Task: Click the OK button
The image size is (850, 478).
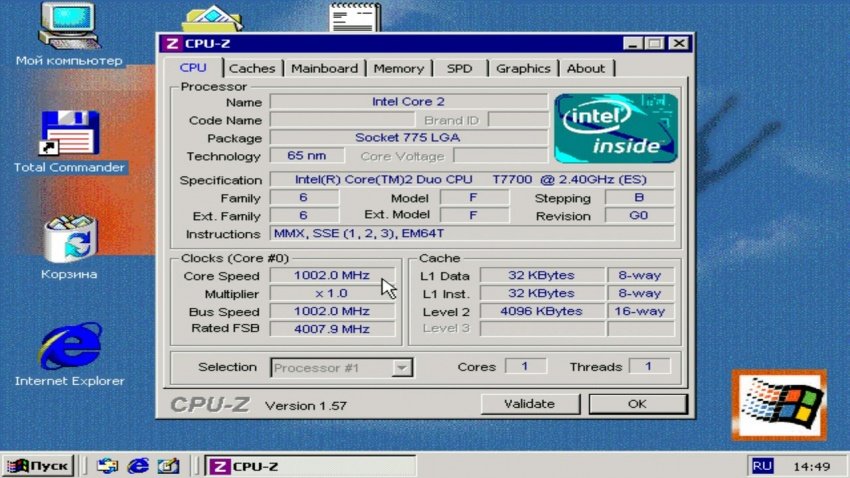Action: [x=638, y=404]
